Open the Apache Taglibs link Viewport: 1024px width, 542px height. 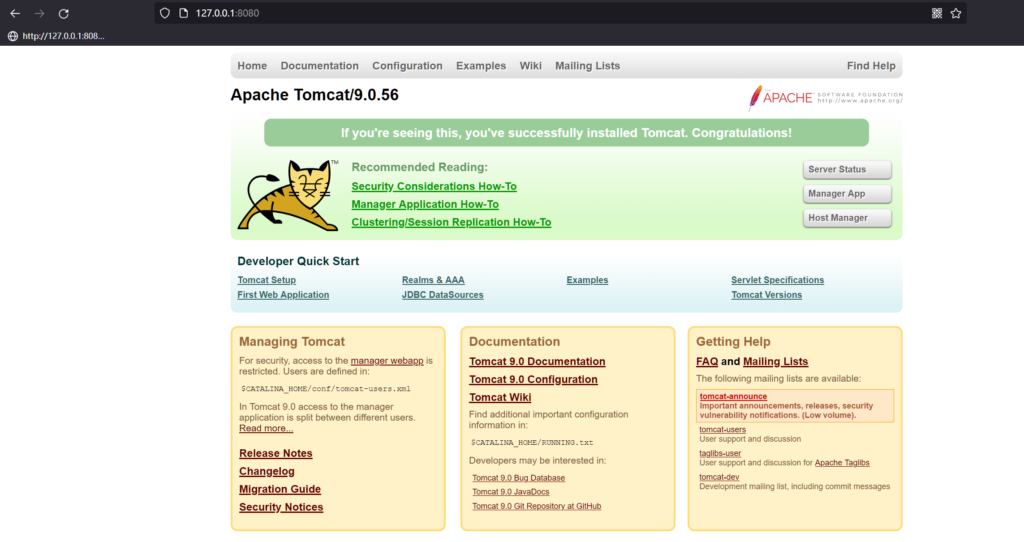click(x=842, y=463)
